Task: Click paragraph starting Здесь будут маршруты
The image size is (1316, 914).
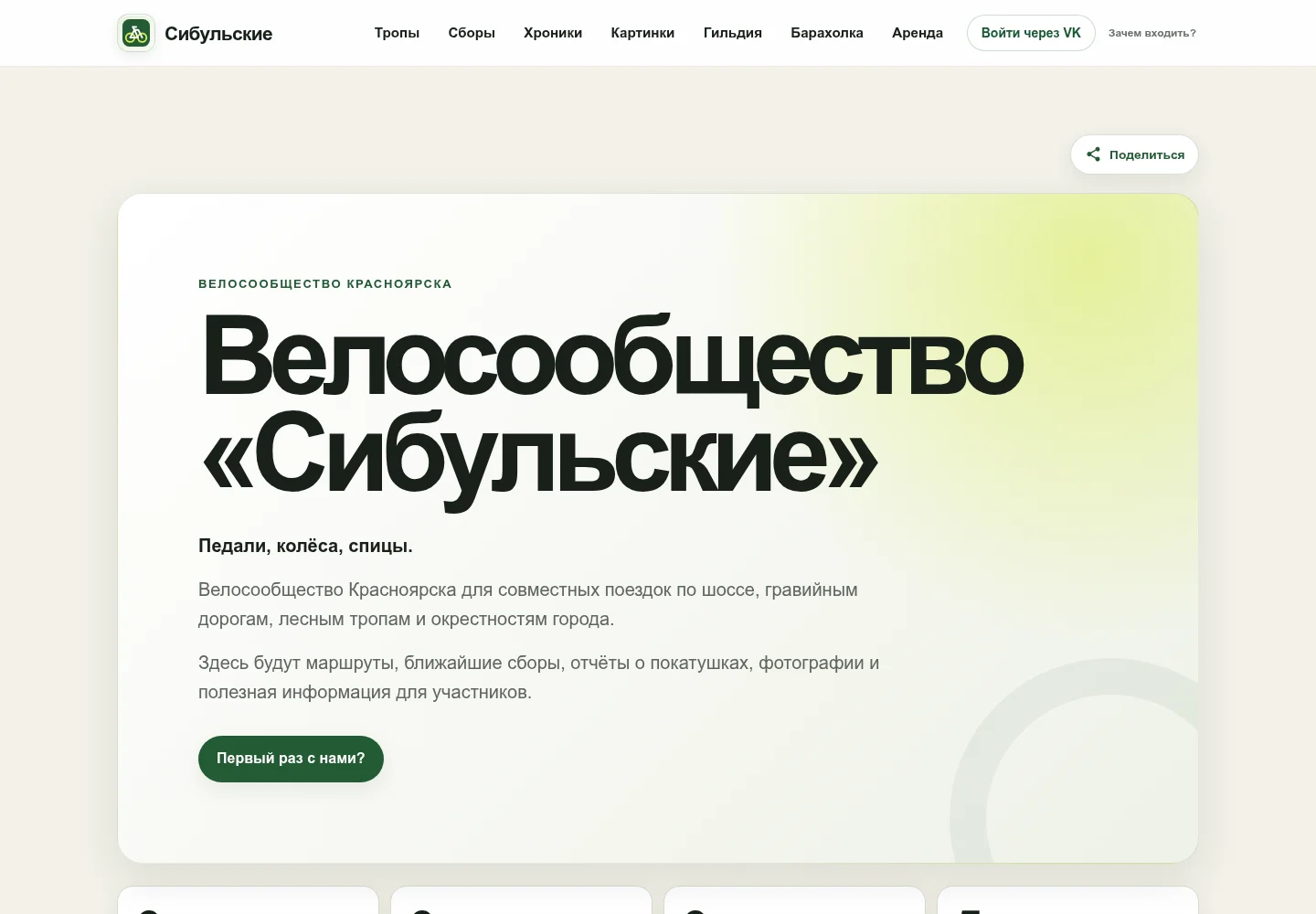Action: (x=539, y=677)
